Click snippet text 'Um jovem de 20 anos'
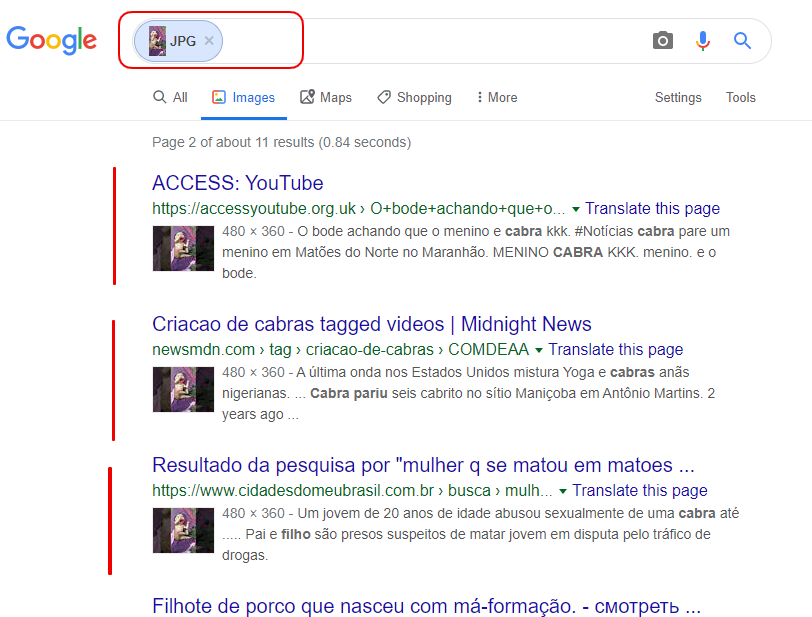 (359, 513)
